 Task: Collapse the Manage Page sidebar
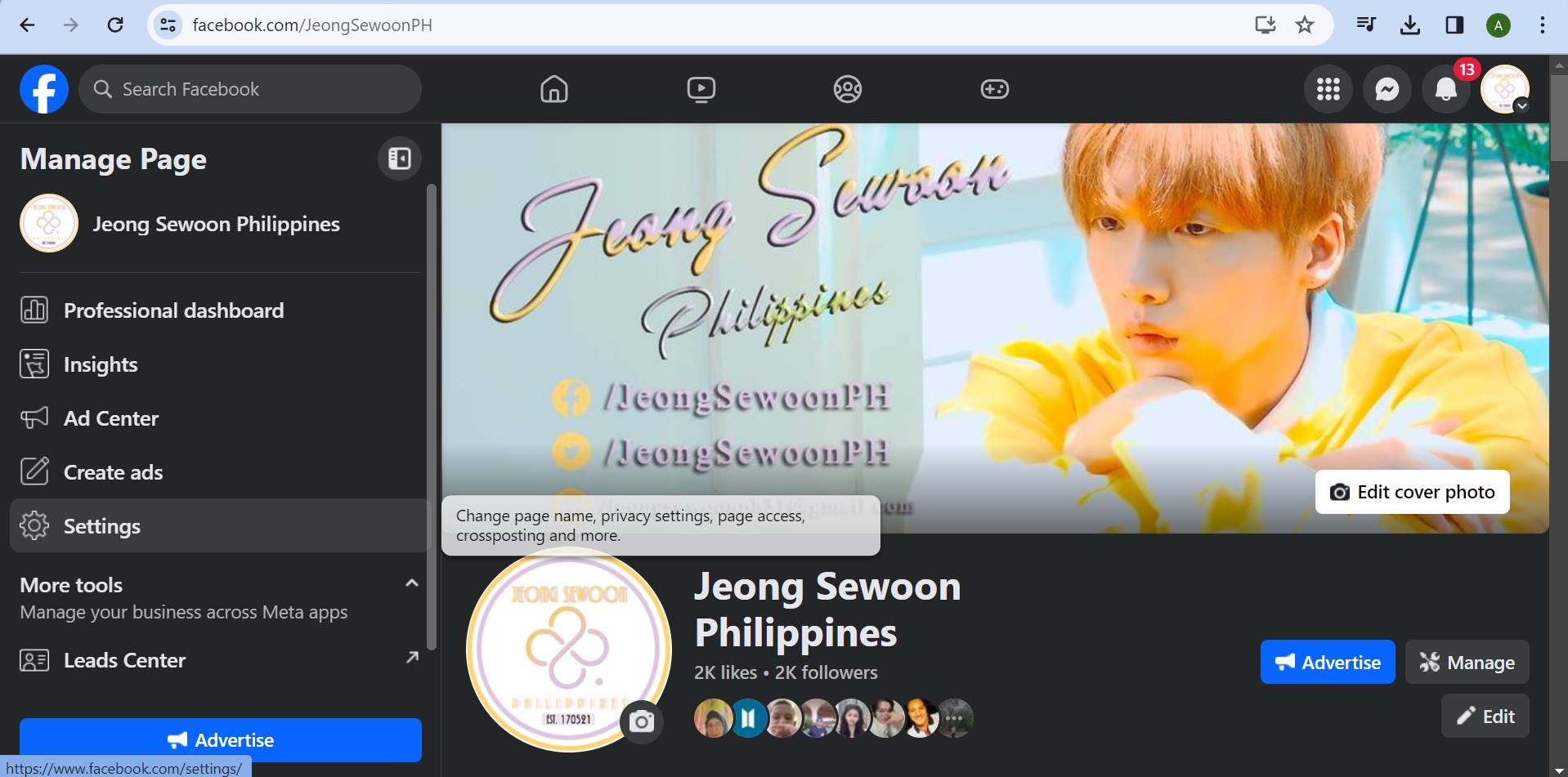(x=400, y=159)
